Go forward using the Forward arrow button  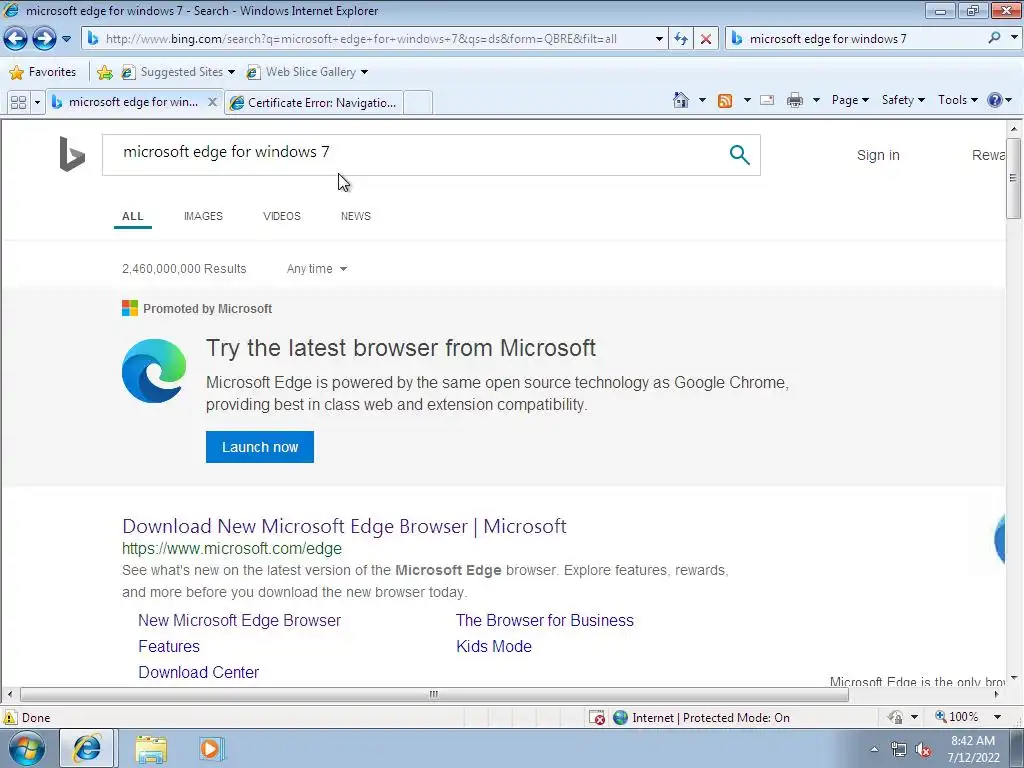pyautogui.click(x=44, y=39)
